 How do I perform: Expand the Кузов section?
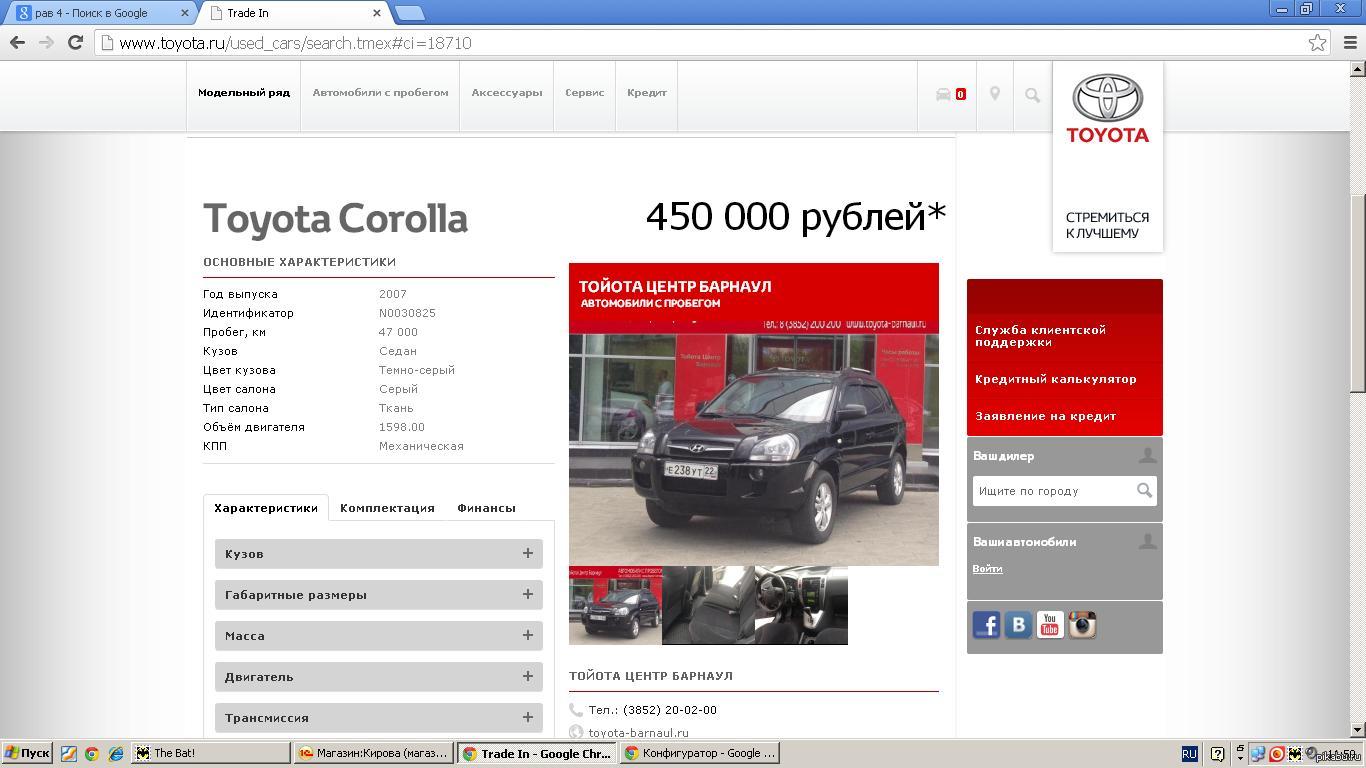(x=379, y=554)
